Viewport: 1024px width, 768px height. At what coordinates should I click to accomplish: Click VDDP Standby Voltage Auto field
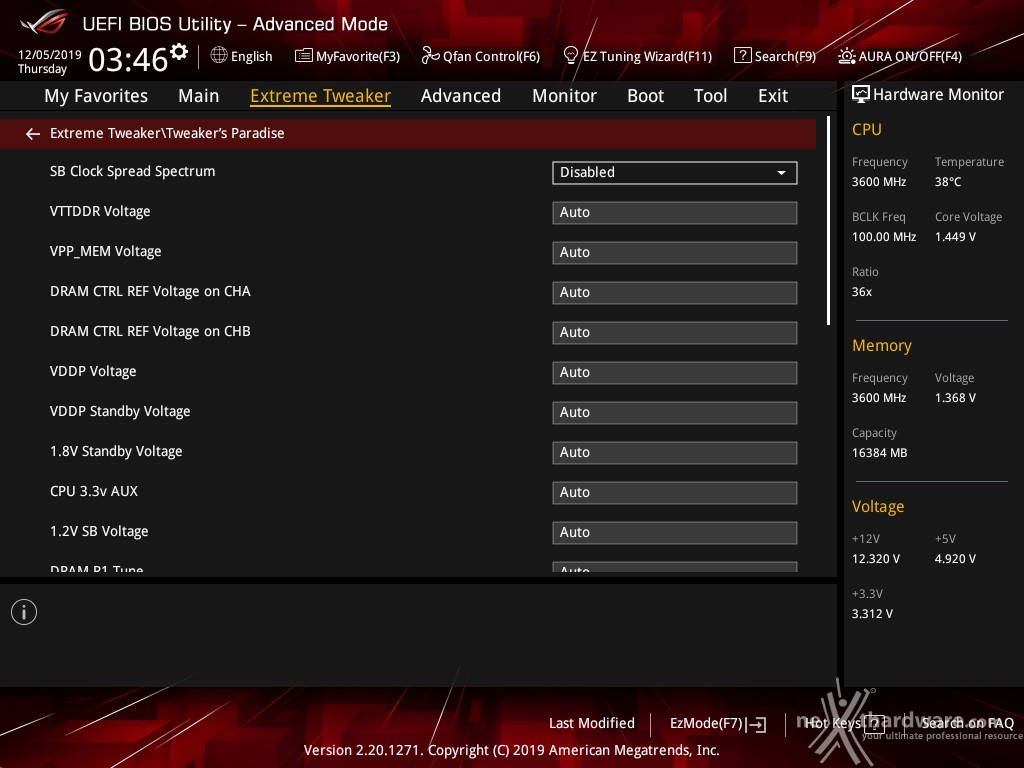pyautogui.click(x=675, y=413)
